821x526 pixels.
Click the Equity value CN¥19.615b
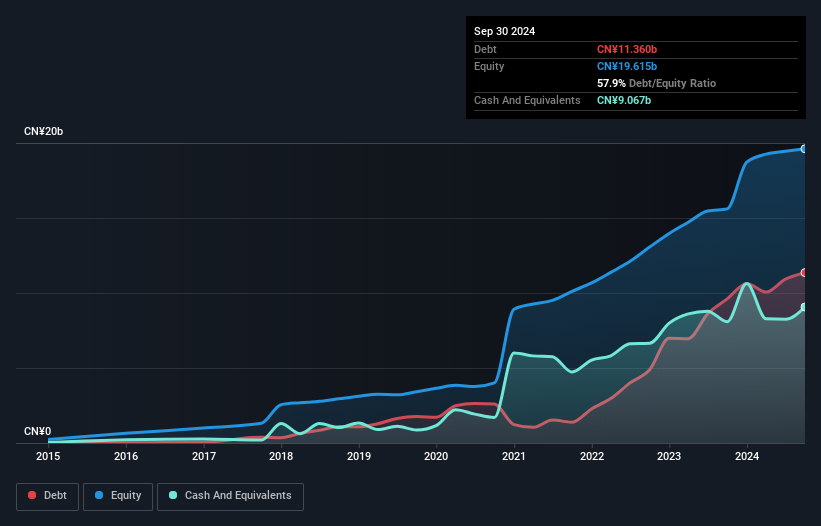pos(627,66)
